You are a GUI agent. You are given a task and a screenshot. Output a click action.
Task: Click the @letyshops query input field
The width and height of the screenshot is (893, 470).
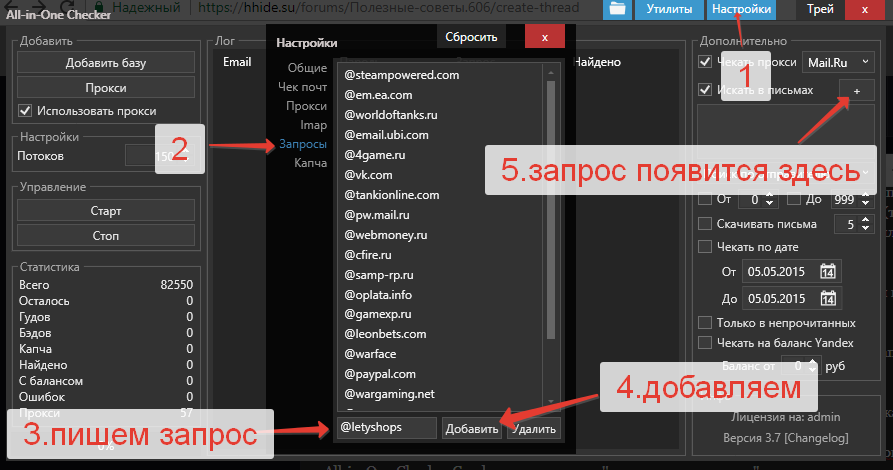388,428
